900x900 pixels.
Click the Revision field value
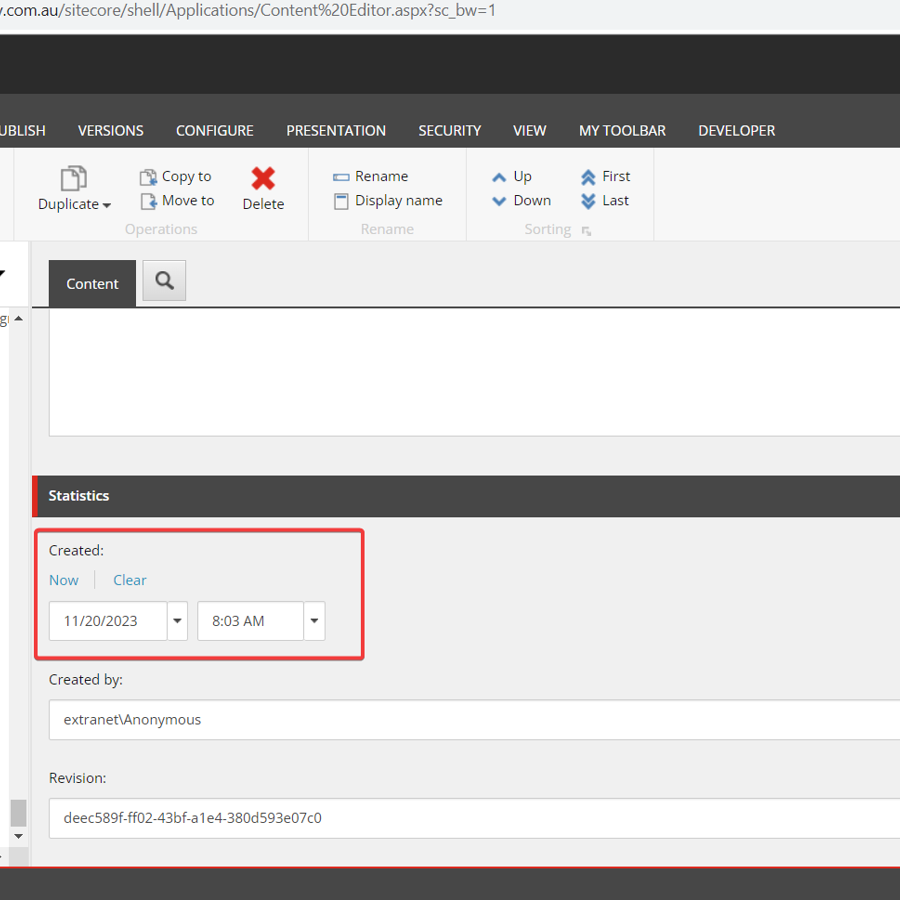tap(474, 818)
